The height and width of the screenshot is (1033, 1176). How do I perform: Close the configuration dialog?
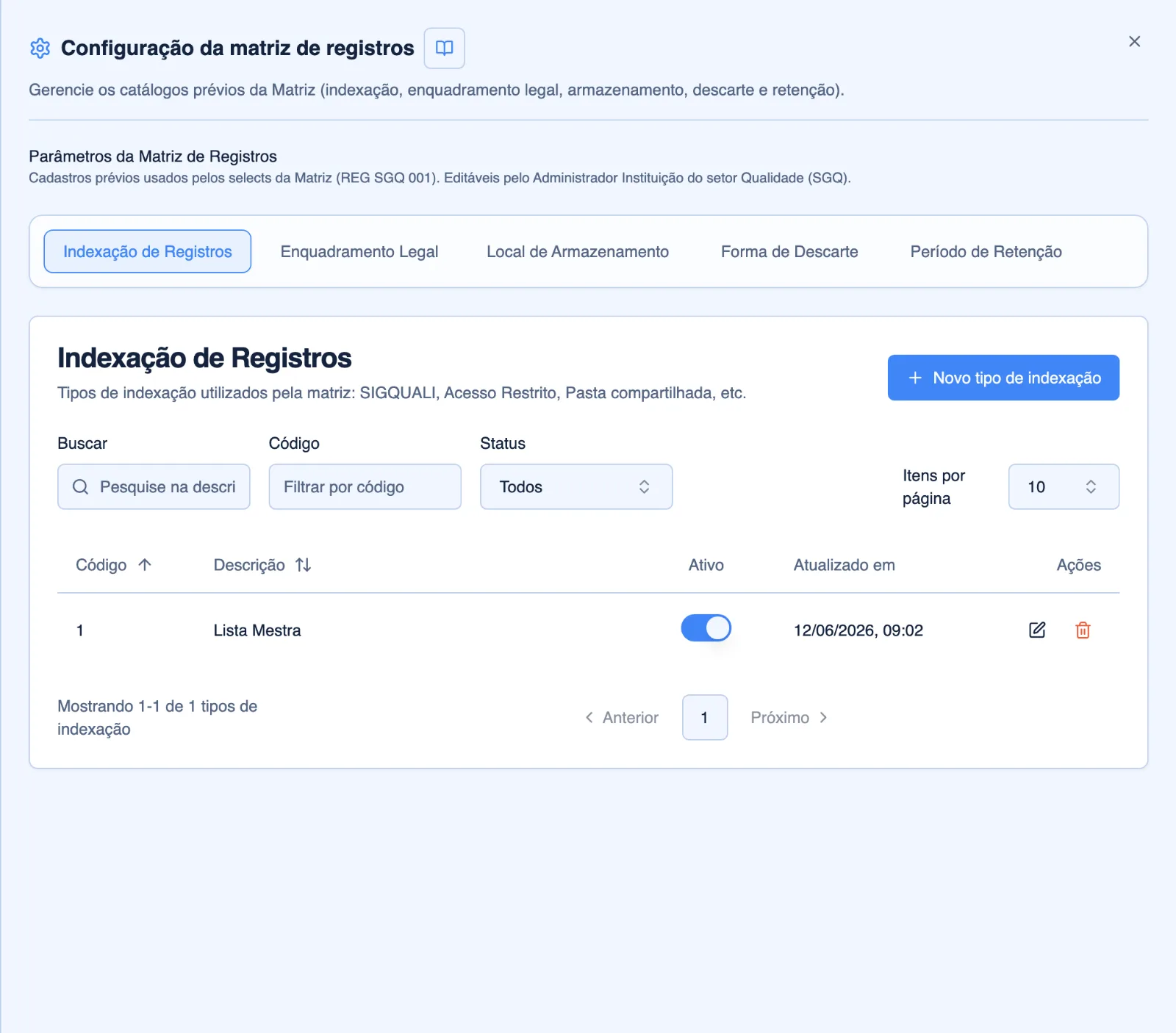(1134, 41)
